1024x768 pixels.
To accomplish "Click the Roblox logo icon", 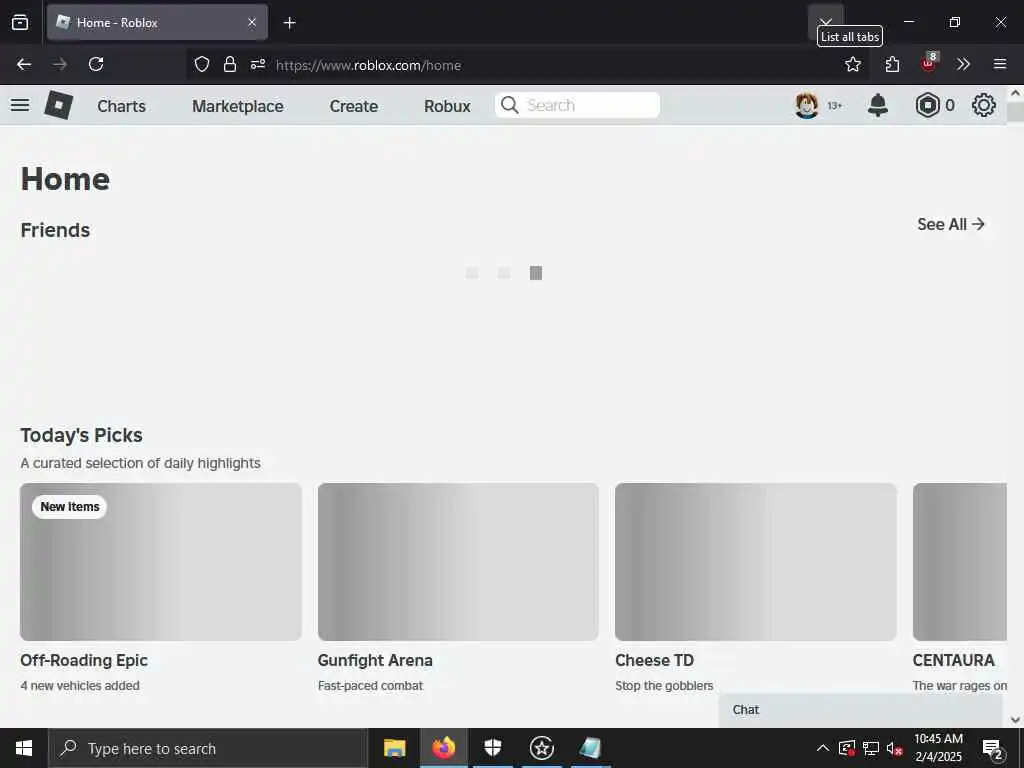I will click(58, 105).
